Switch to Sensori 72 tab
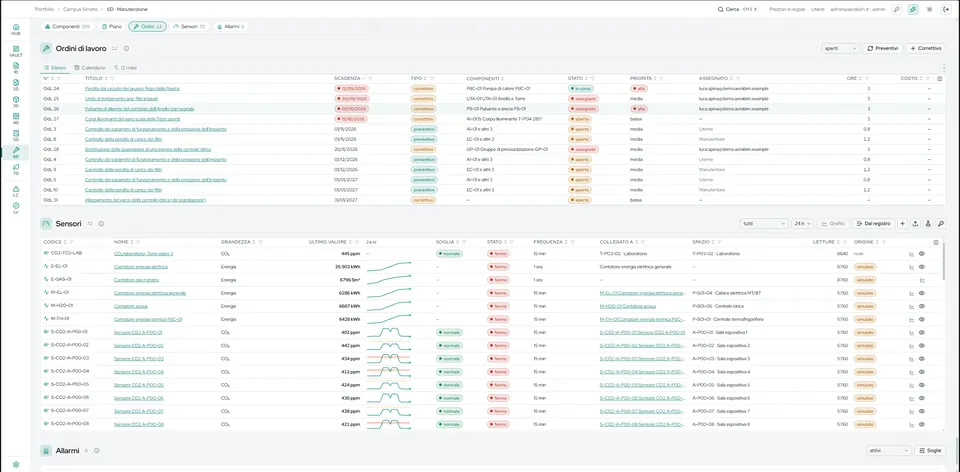 pyautogui.click(x=189, y=26)
